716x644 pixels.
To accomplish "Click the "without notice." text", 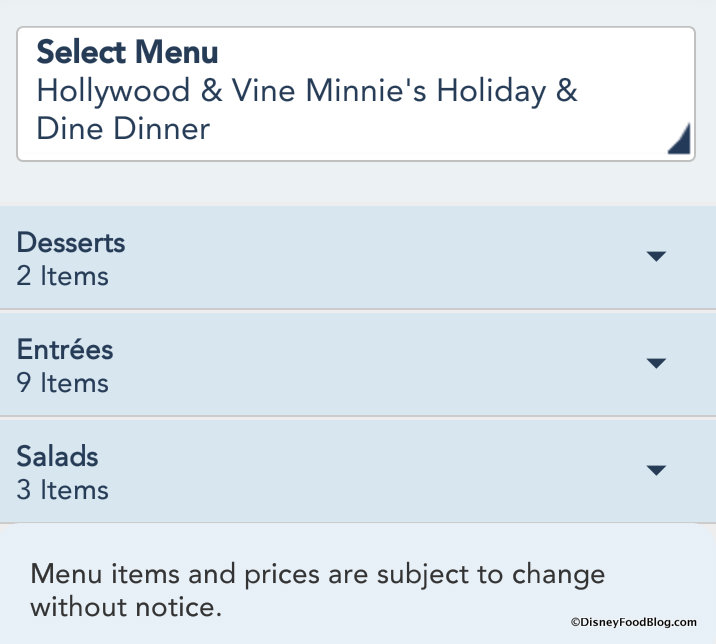I will tap(125, 607).
